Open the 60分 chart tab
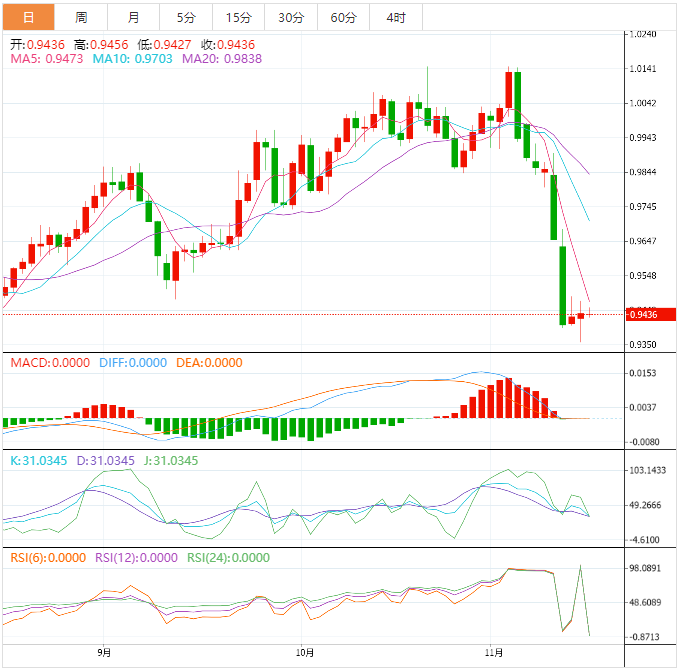 coord(343,17)
